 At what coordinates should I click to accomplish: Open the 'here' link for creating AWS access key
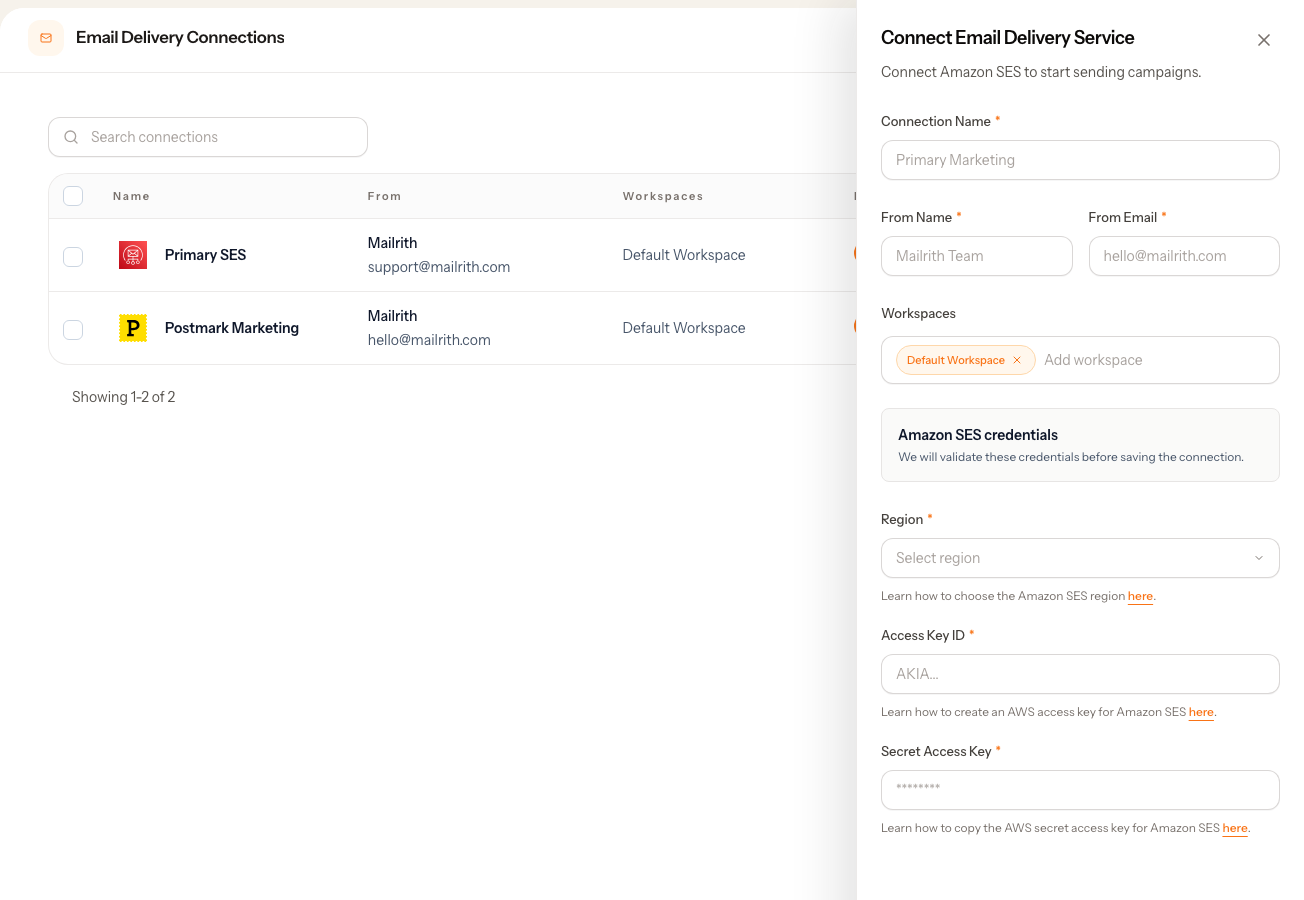point(1201,712)
